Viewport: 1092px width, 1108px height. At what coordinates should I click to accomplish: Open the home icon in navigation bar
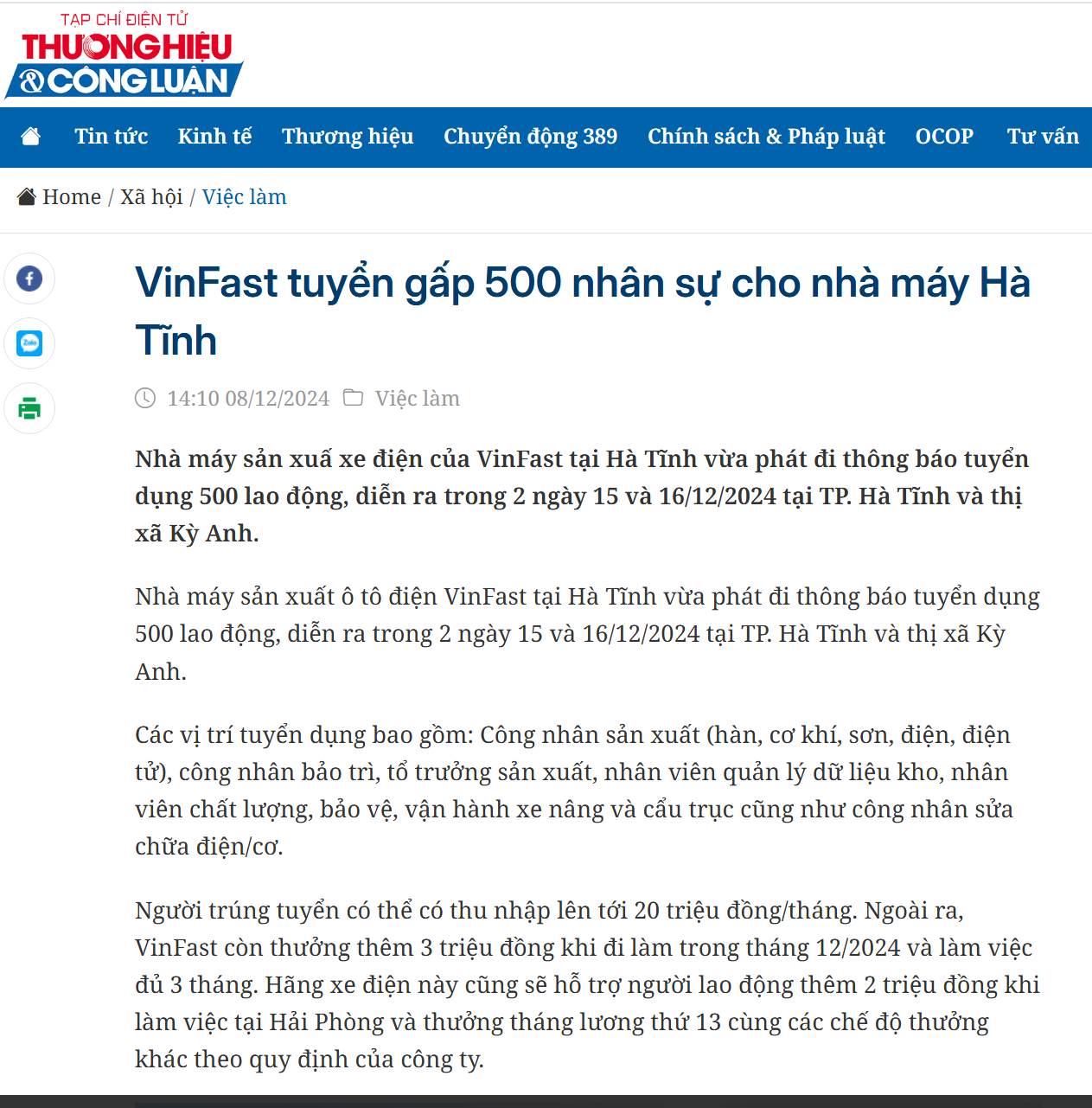point(31,137)
